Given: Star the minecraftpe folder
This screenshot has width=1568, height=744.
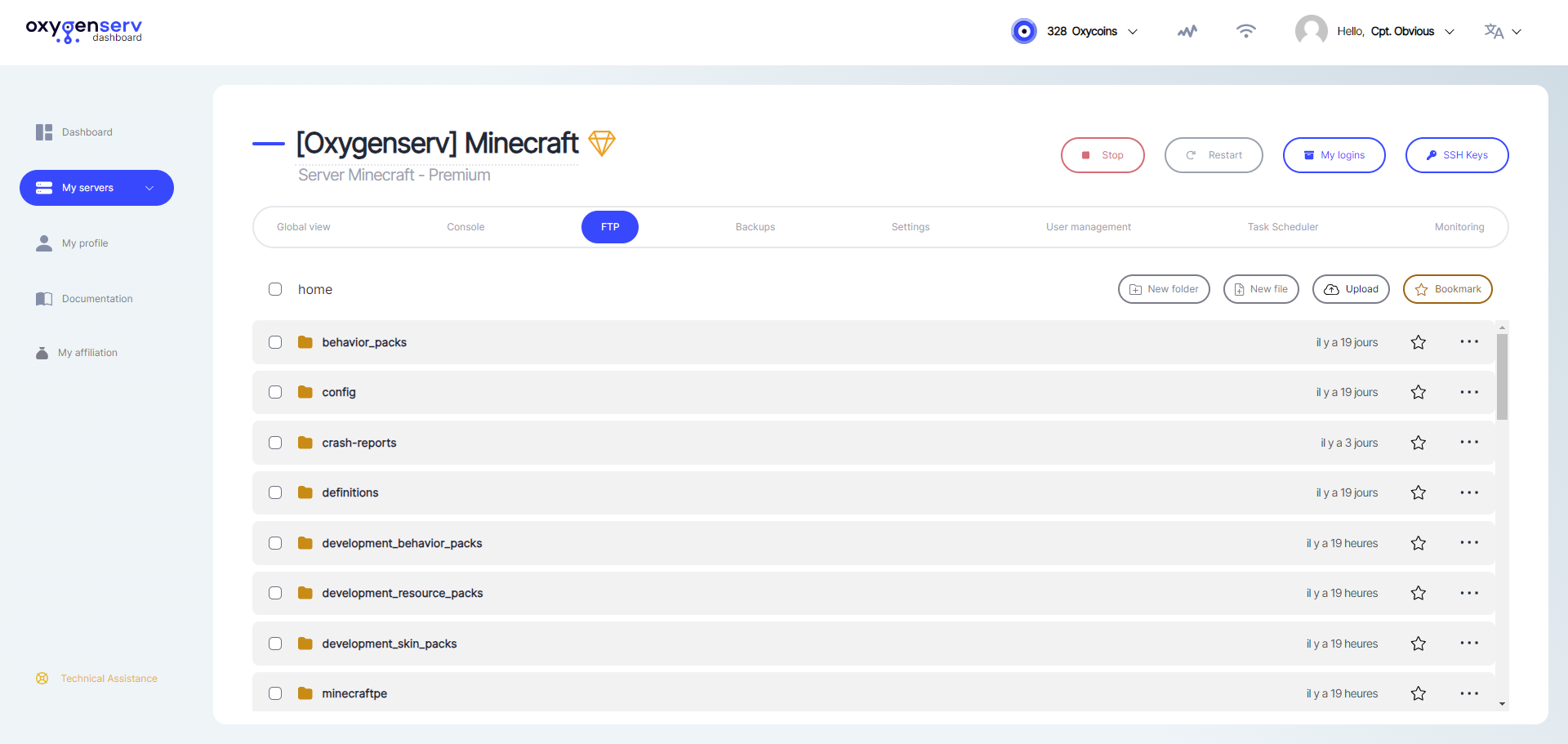Looking at the screenshot, I should coord(1419,693).
